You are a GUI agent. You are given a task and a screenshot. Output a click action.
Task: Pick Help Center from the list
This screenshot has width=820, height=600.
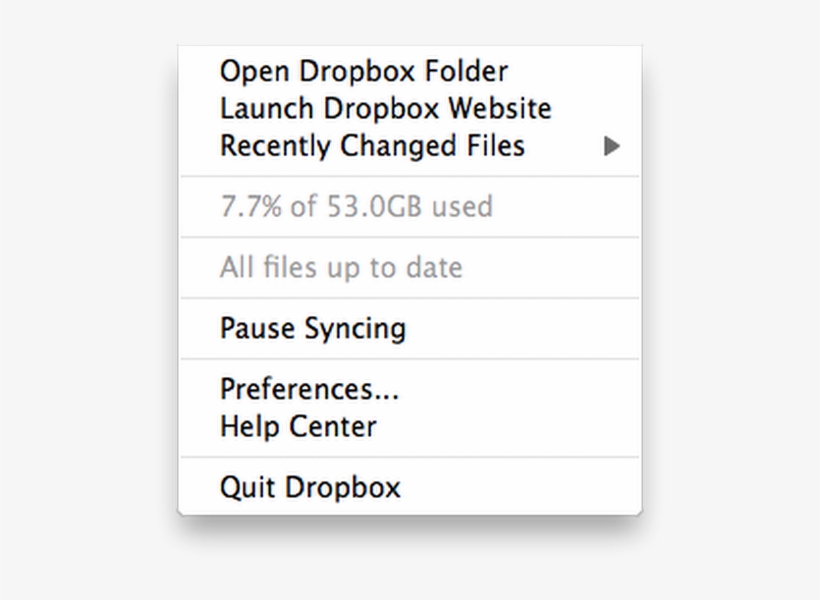click(x=298, y=427)
